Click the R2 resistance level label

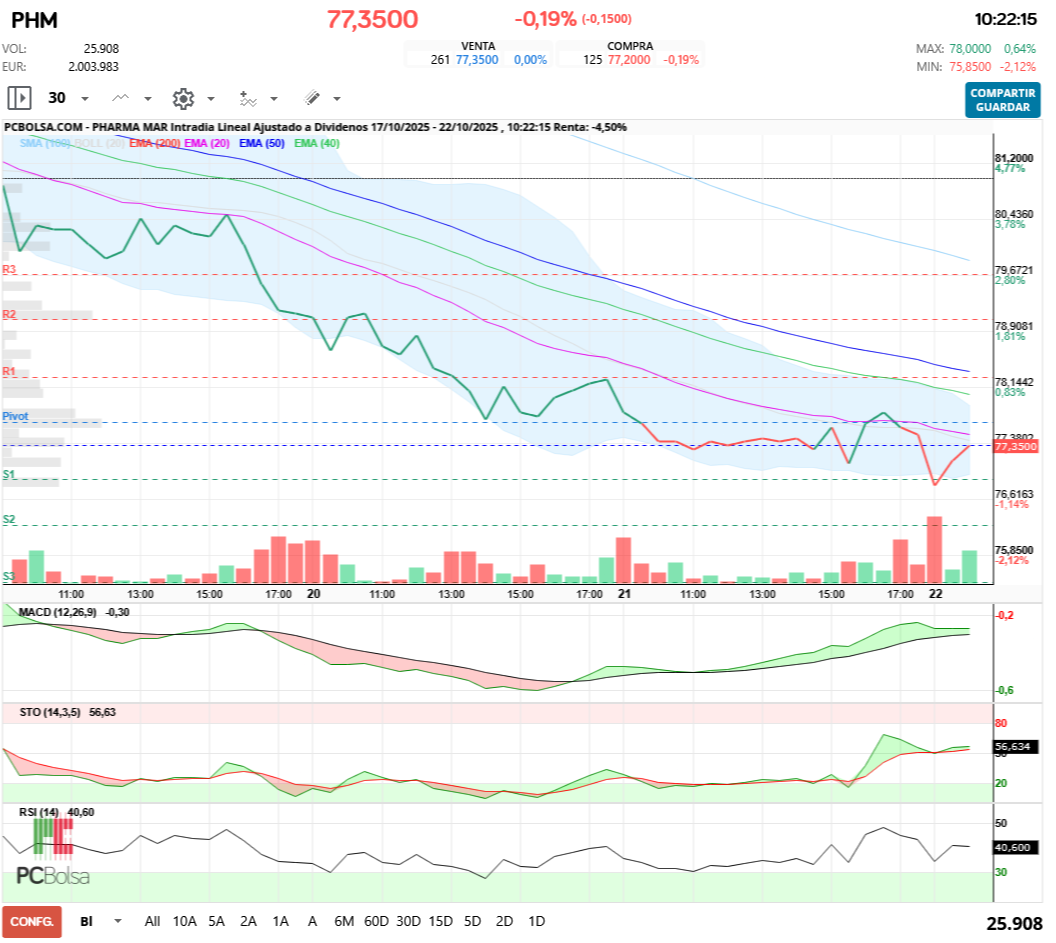[9, 315]
